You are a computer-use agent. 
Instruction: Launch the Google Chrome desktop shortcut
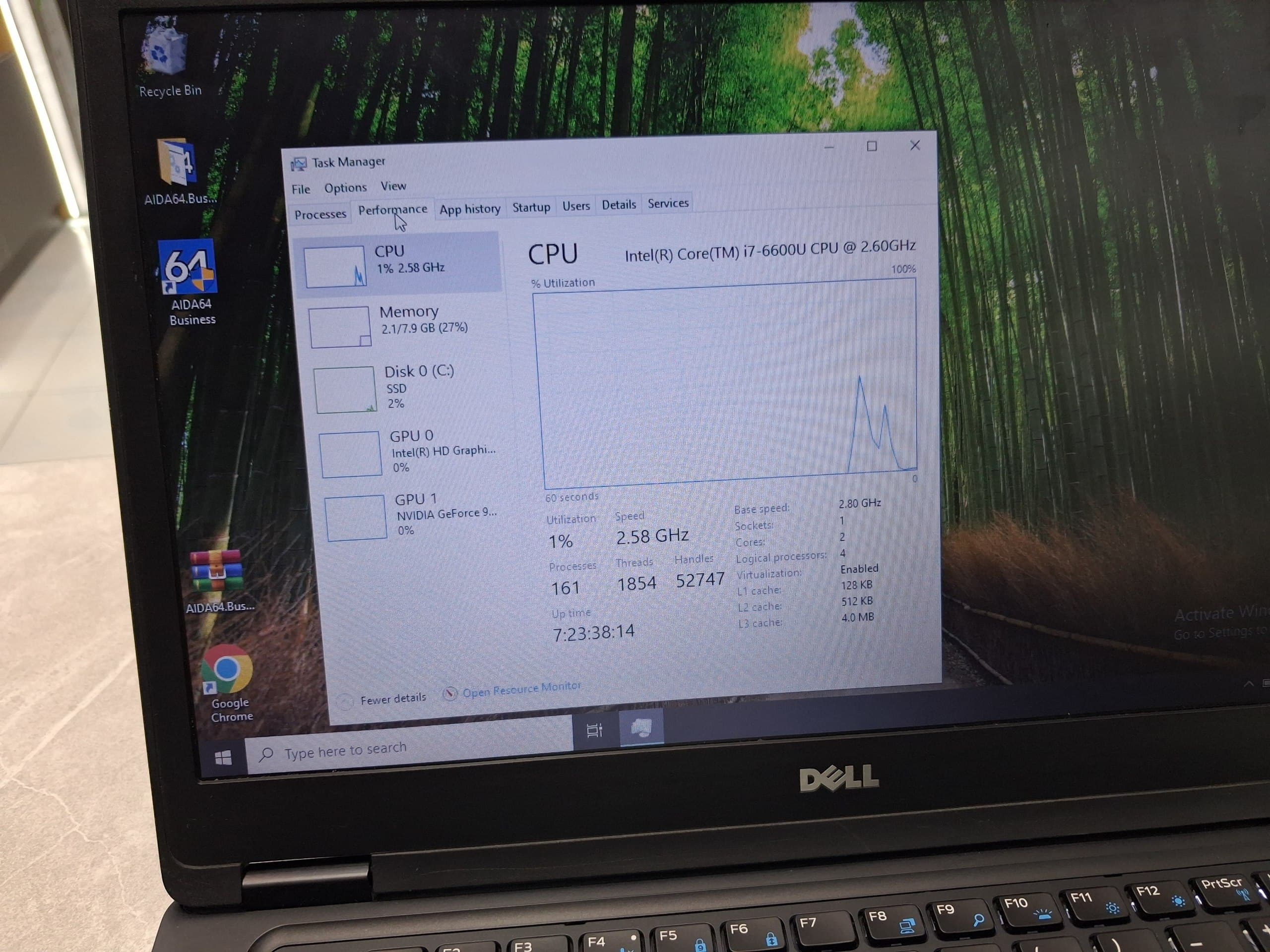click(228, 682)
